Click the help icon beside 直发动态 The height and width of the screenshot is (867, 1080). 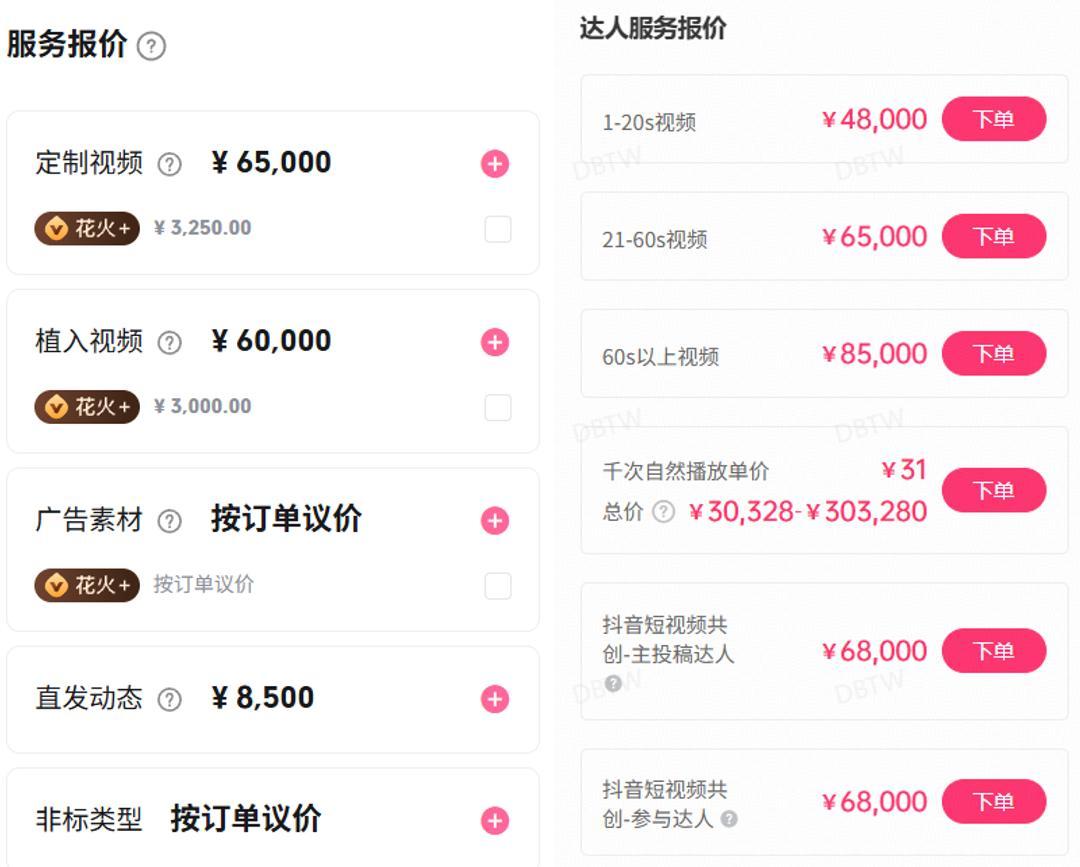click(x=170, y=699)
